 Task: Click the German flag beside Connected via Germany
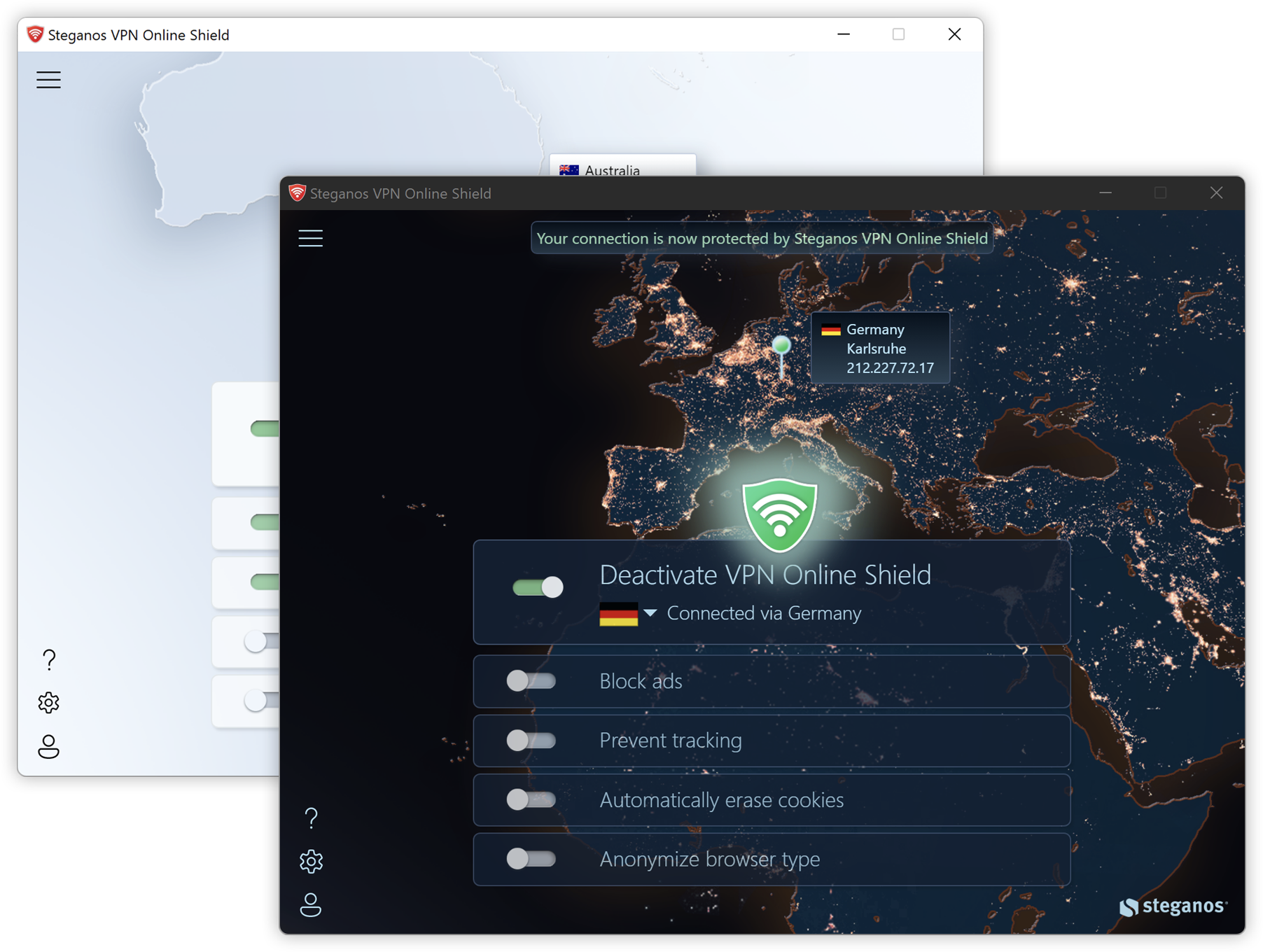pos(618,614)
